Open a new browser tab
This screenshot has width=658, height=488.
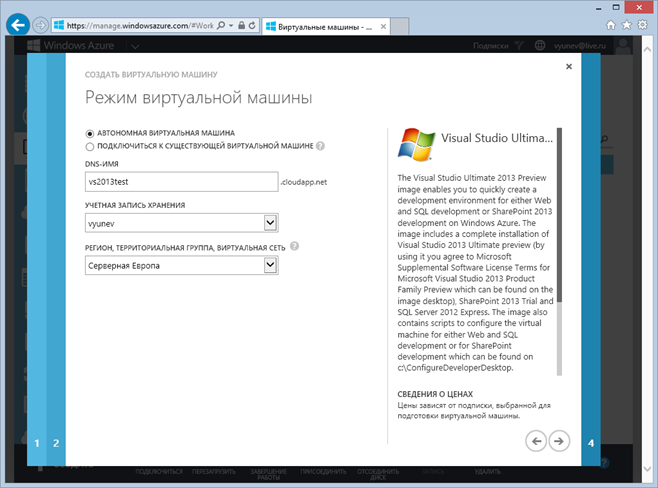[x=400, y=26]
